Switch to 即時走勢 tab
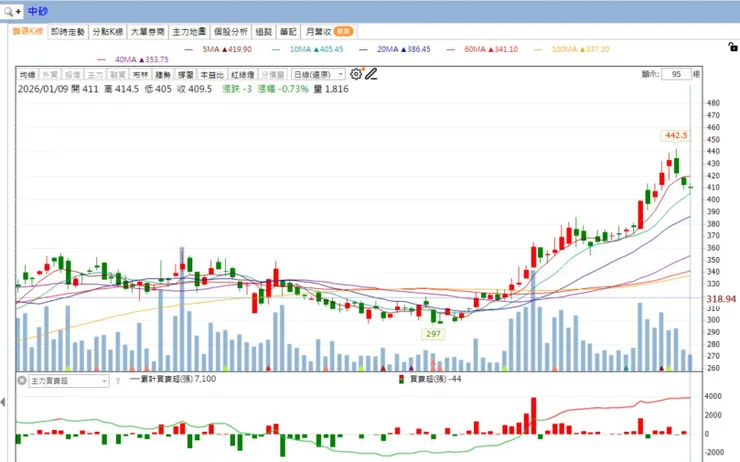Viewport: 740px width, 462px height. [x=68, y=32]
